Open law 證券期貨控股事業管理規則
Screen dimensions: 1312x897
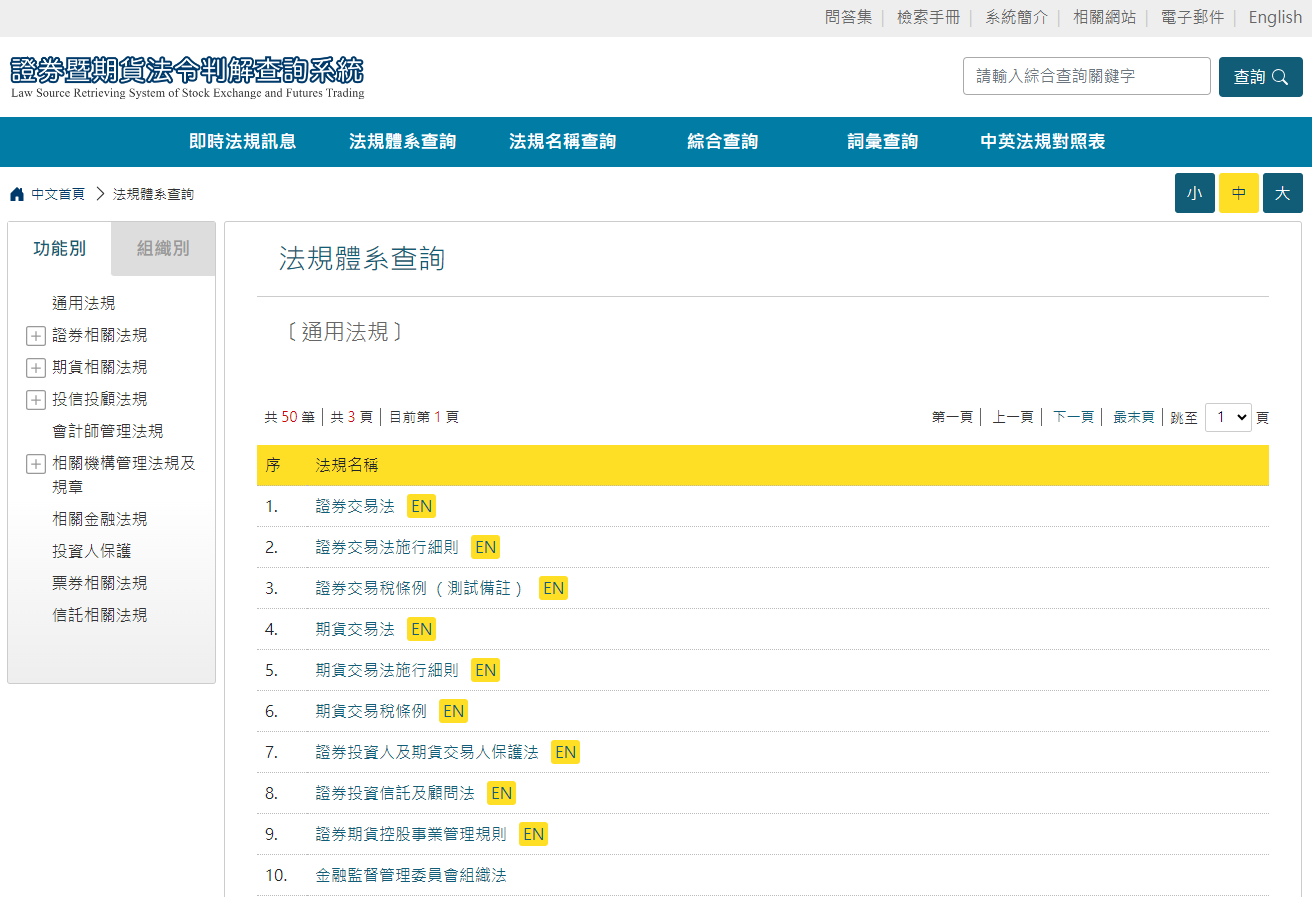[411, 834]
